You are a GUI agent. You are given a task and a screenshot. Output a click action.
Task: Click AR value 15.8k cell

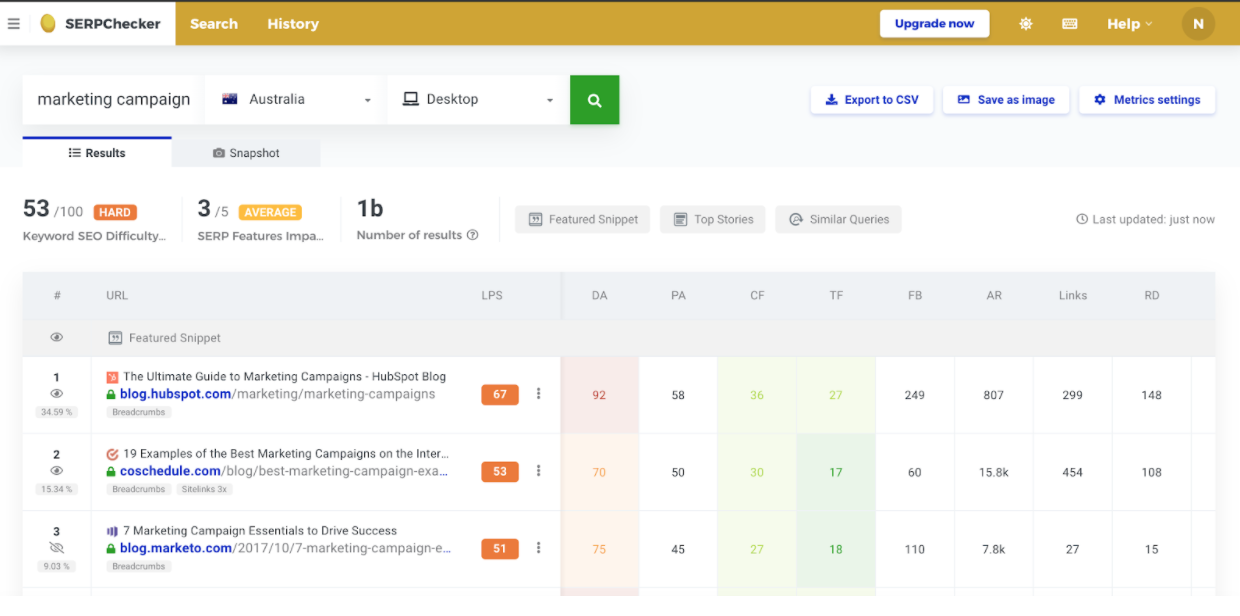coord(994,472)
